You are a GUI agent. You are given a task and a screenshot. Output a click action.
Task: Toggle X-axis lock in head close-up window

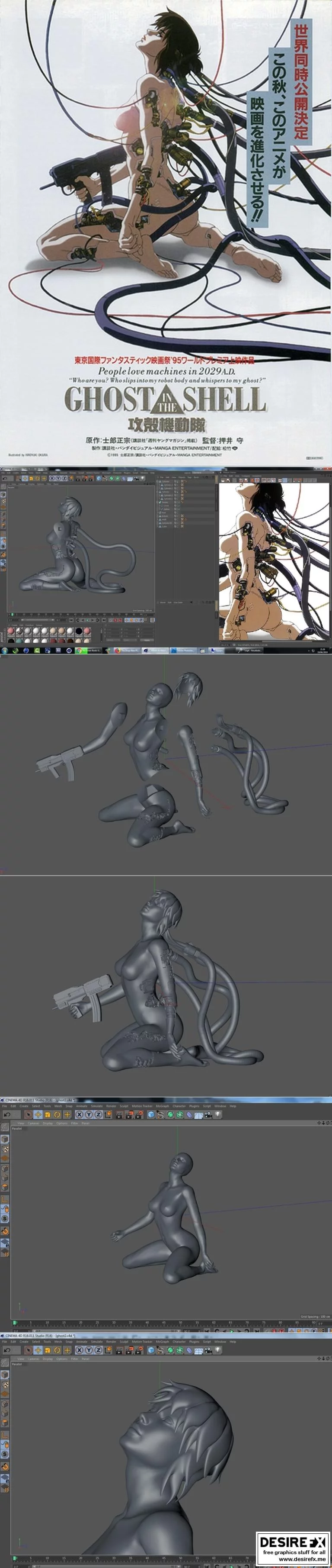pos(79,1350)
